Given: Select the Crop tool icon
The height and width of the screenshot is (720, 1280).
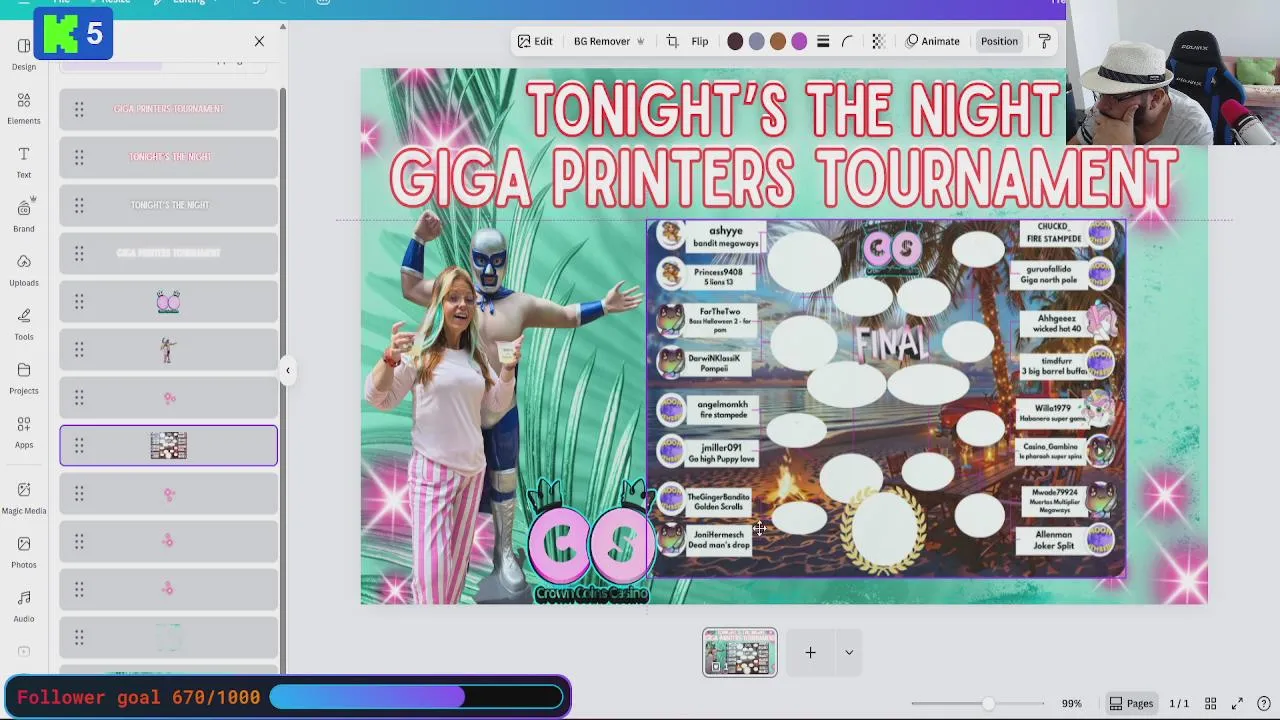Looking at the screenshot, I should point(672,41).
